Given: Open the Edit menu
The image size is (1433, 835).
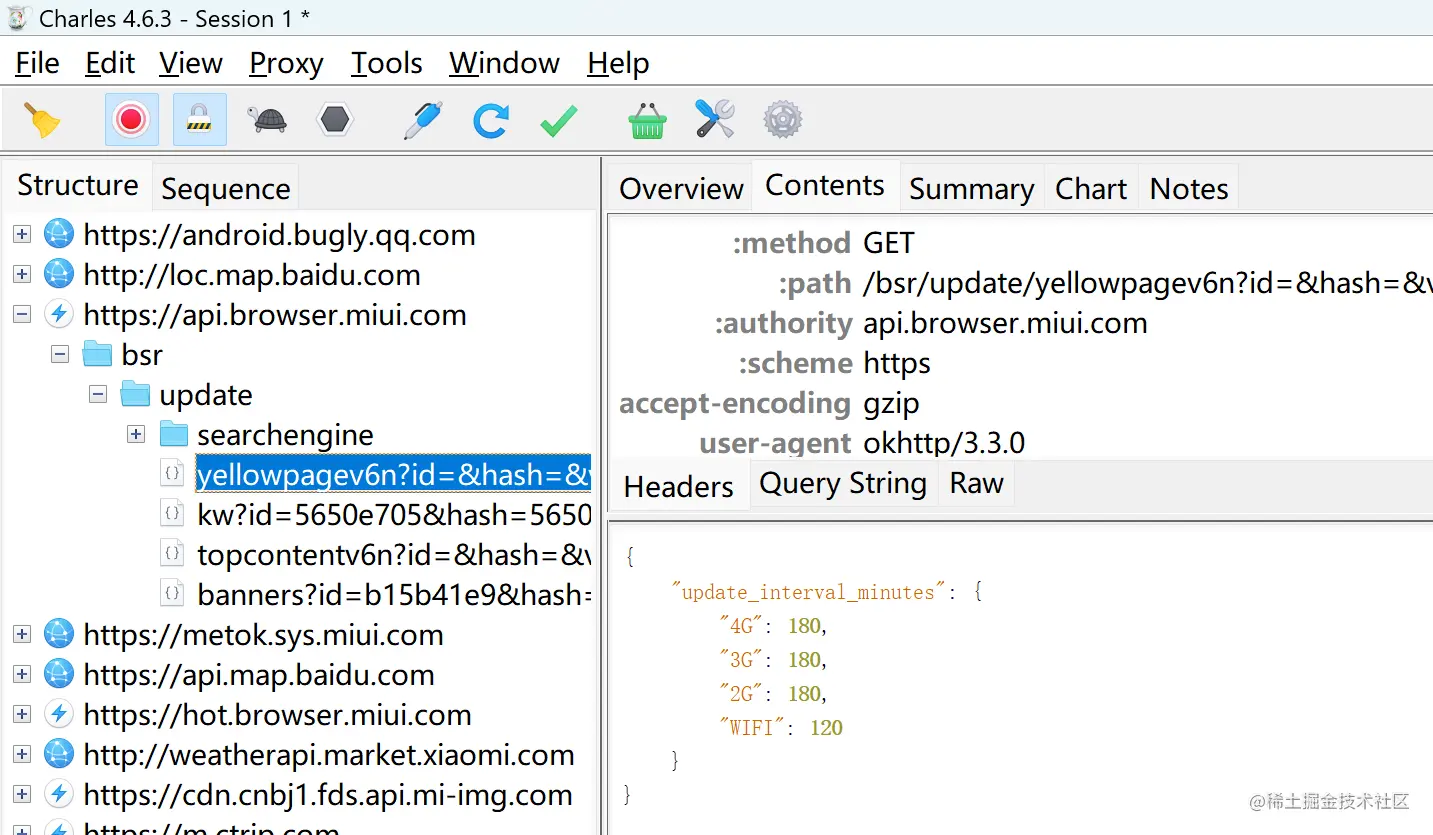Looking at the screenshot, I should point(110,63).
